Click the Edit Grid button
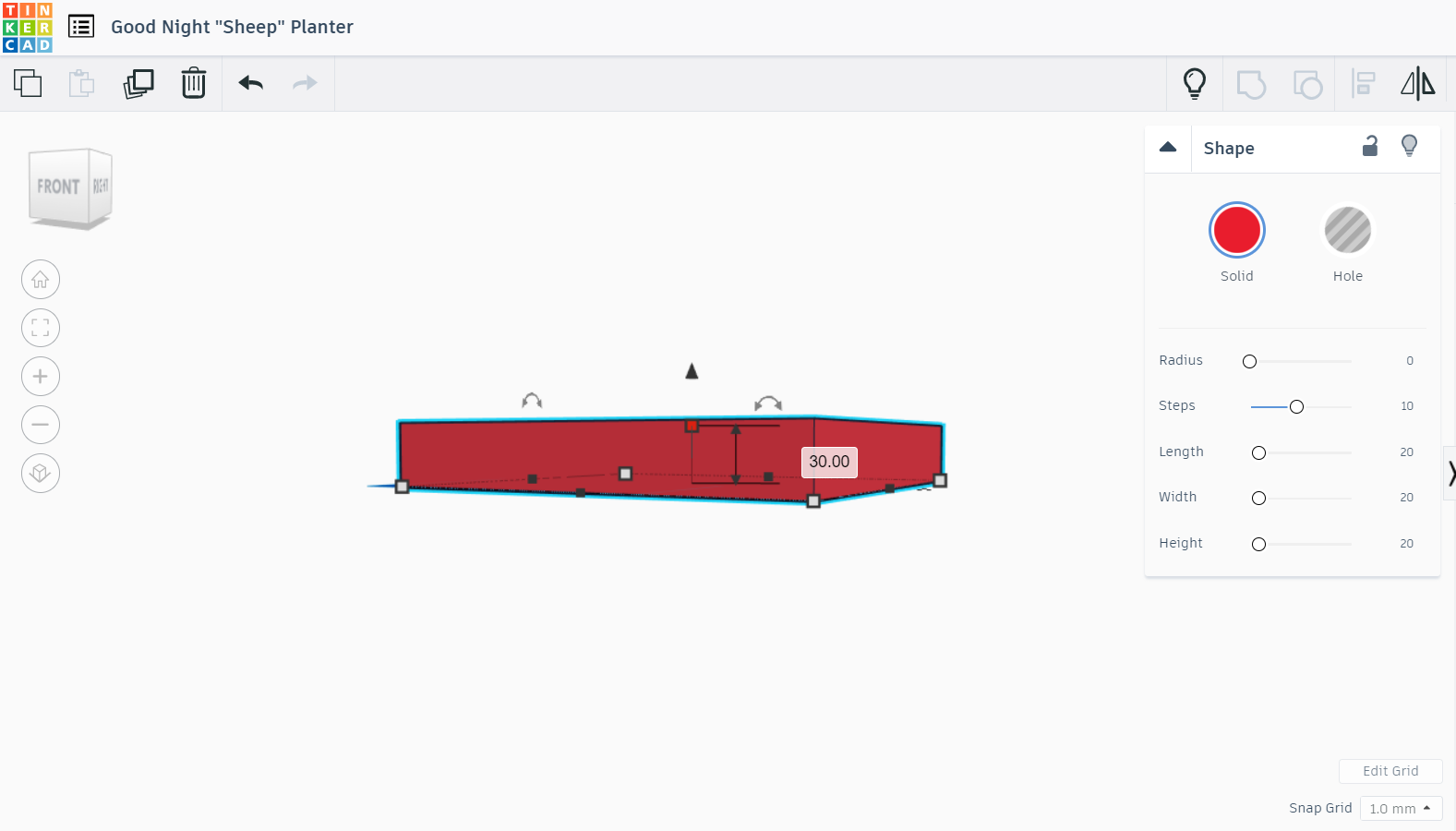This screenshot has width=1456, height=831. click(x=1390, y=771)
